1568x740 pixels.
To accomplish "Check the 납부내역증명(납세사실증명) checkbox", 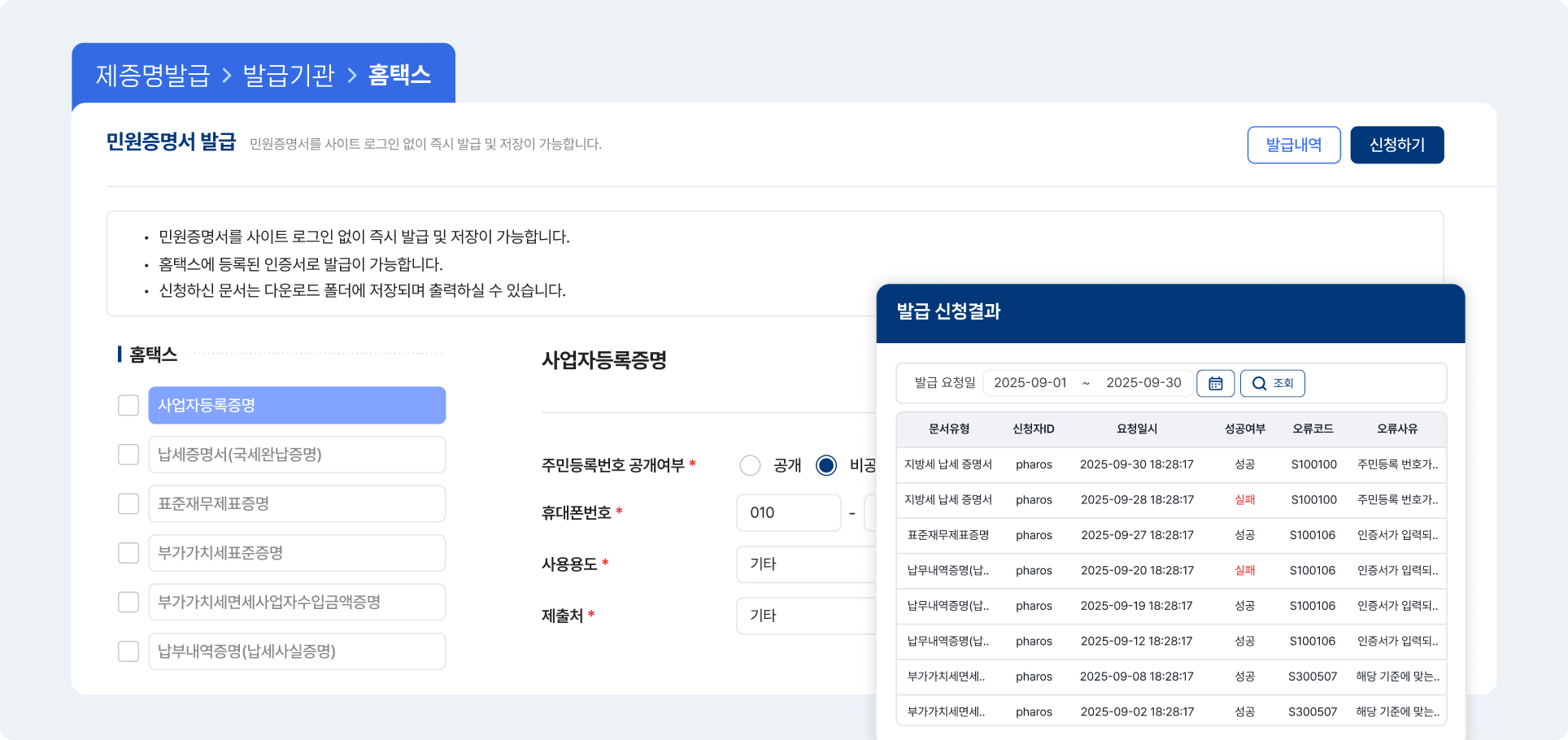I will pyautogui.click(x=128, y=651).
